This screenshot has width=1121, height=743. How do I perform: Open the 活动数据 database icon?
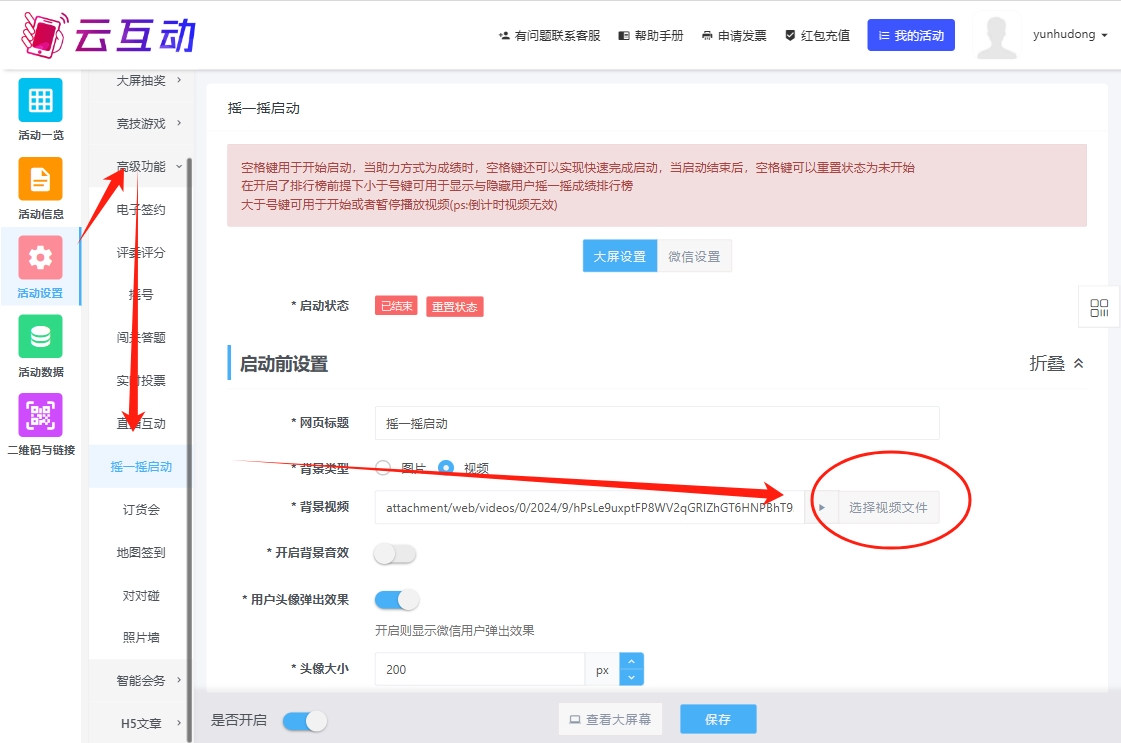[x=40, y=337]
